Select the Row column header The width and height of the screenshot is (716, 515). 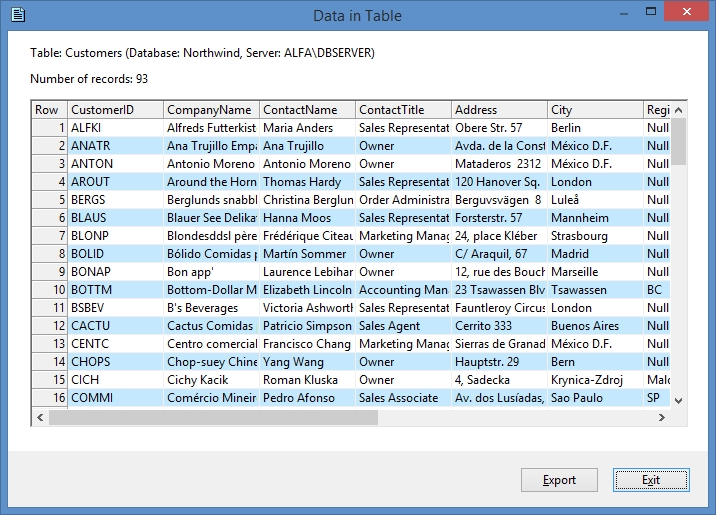click(49, 110)
